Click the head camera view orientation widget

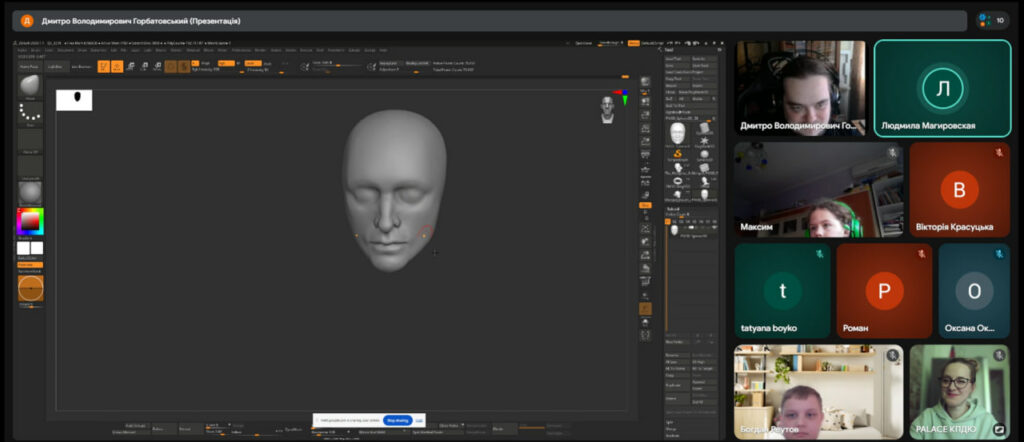click(x=607, y=109)
